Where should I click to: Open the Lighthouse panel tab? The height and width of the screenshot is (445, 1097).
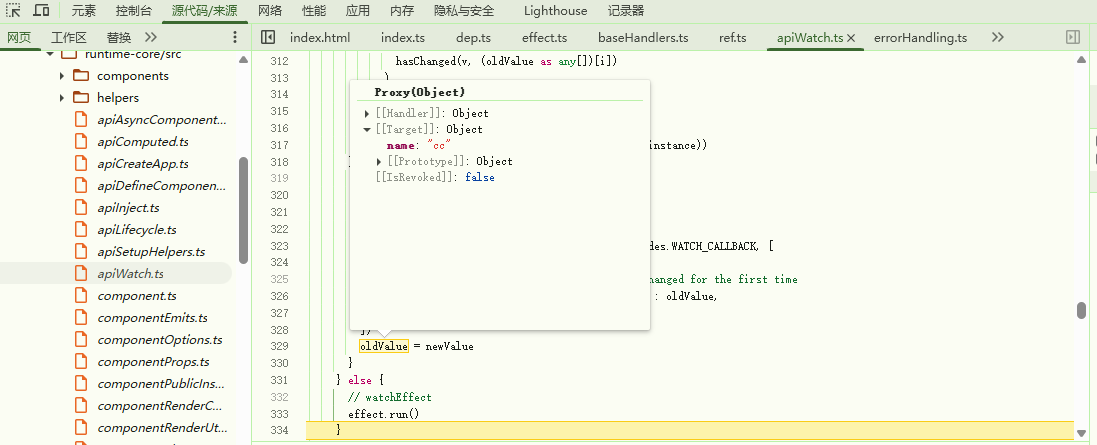(555, 10)
